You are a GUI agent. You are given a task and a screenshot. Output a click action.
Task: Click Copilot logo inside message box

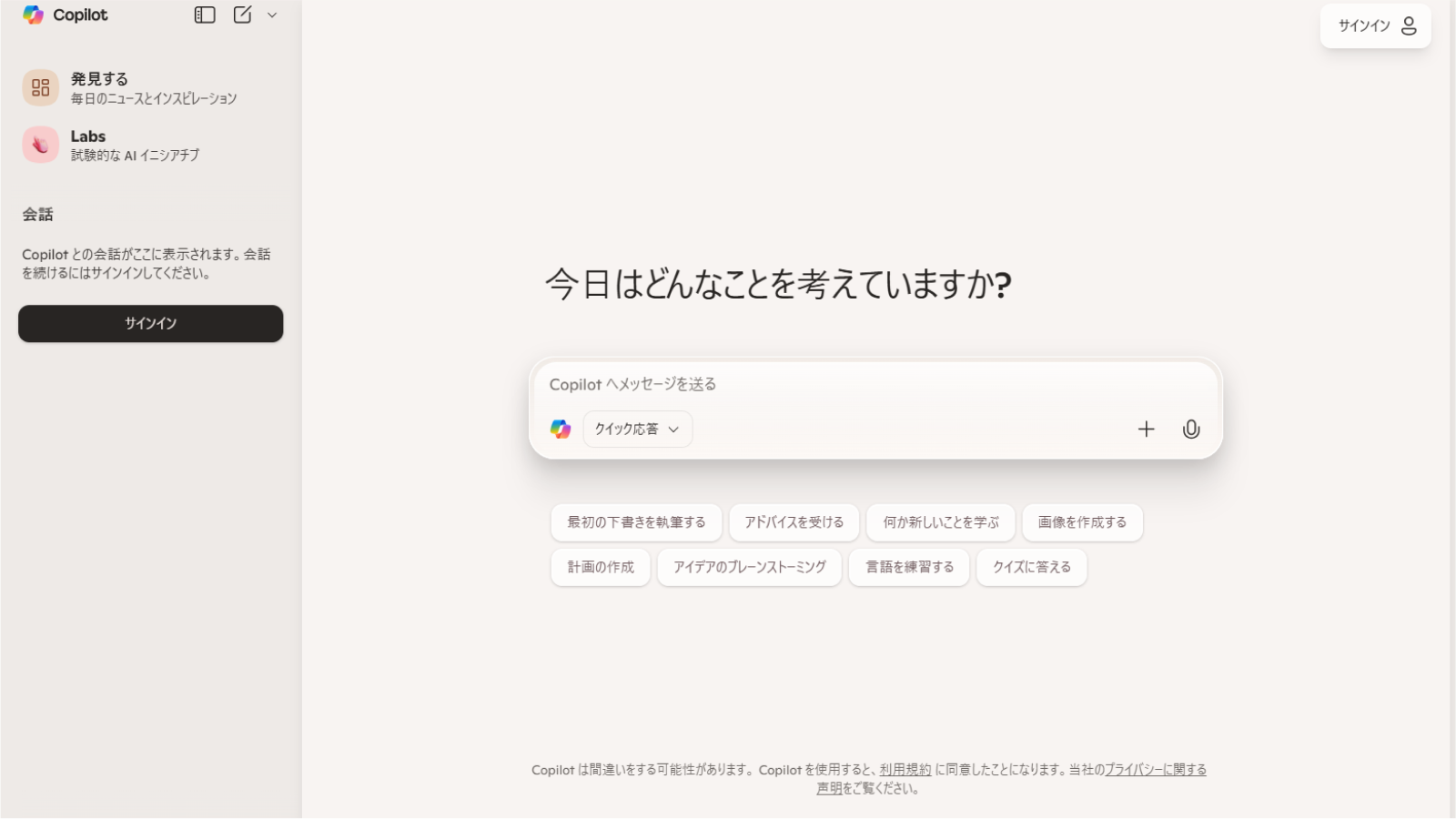(561, 429)
